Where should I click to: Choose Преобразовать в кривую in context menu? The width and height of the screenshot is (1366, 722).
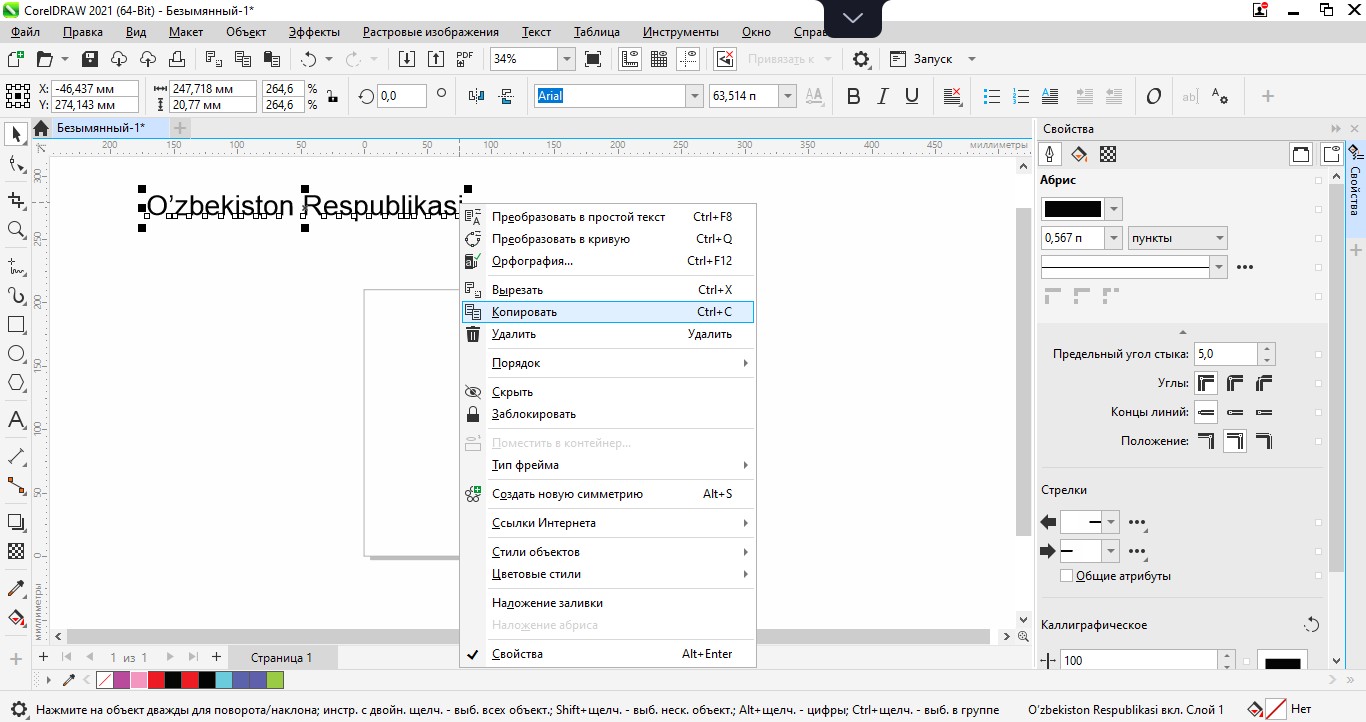click(608, 239)
